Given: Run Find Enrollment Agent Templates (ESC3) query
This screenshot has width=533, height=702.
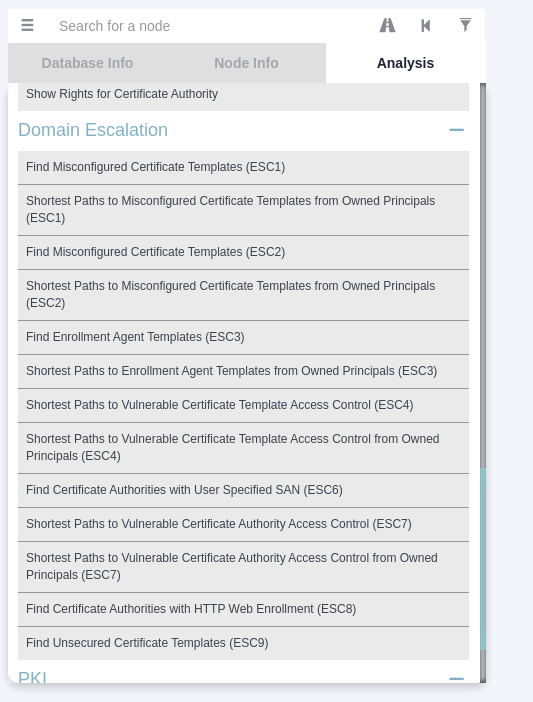Looking at the screenshot, I should [243, 337].
